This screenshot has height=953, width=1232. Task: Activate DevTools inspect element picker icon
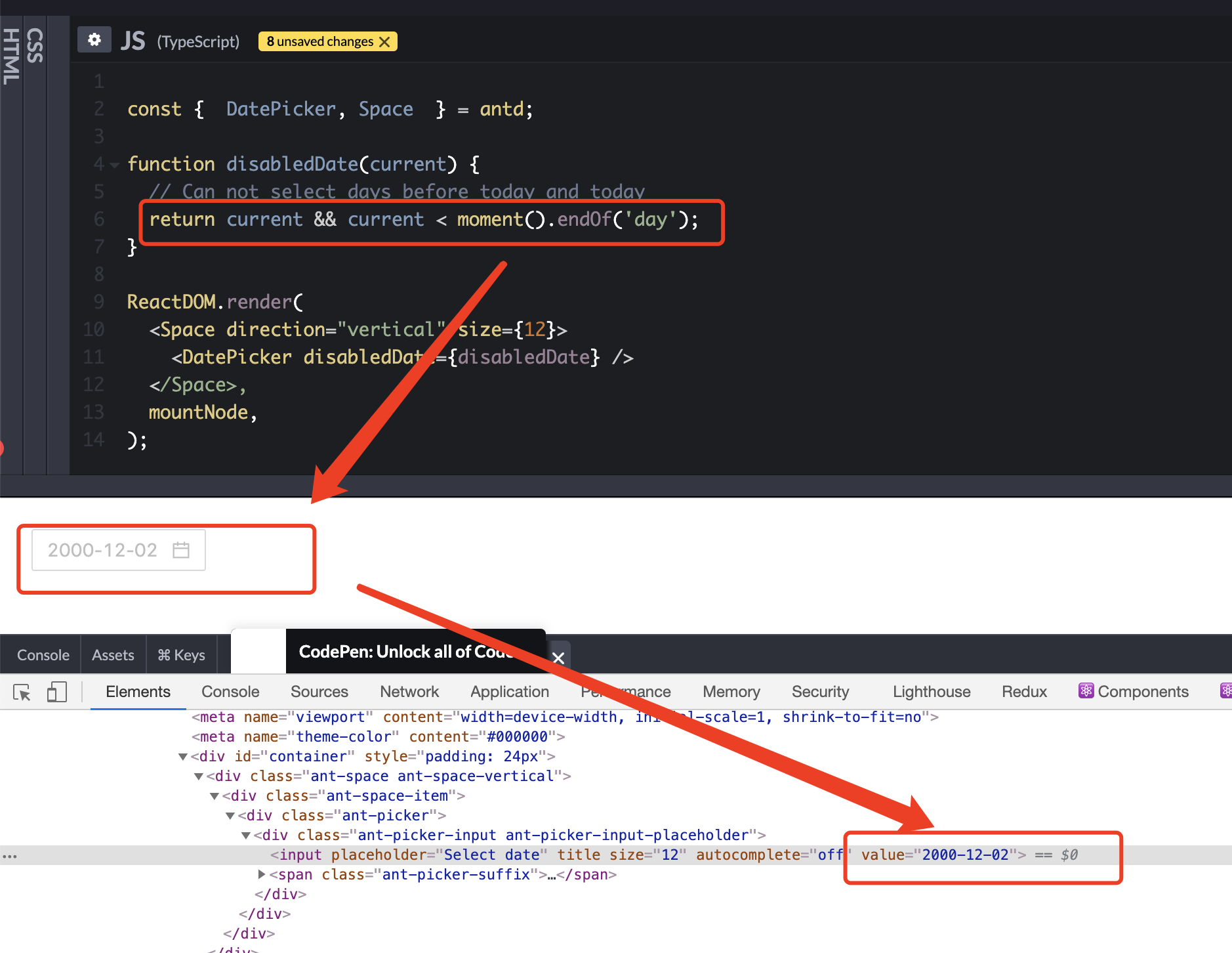tap(22, 692)
